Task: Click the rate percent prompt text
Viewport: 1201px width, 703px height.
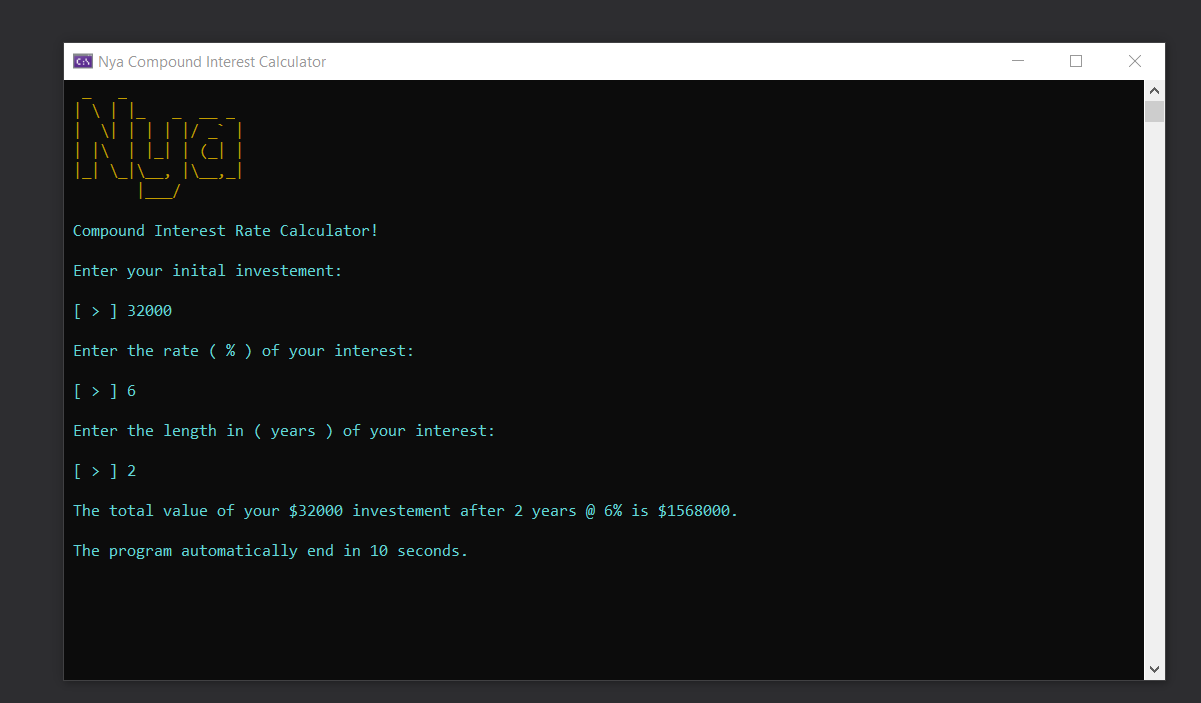Action: coord(243,350)
